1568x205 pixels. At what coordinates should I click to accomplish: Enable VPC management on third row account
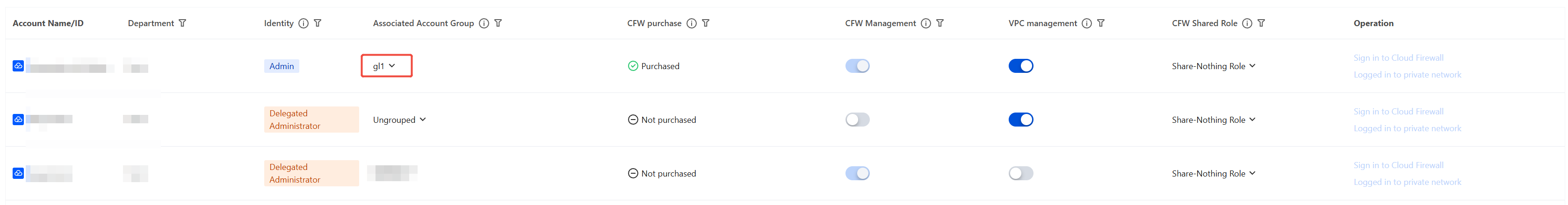1020,173
